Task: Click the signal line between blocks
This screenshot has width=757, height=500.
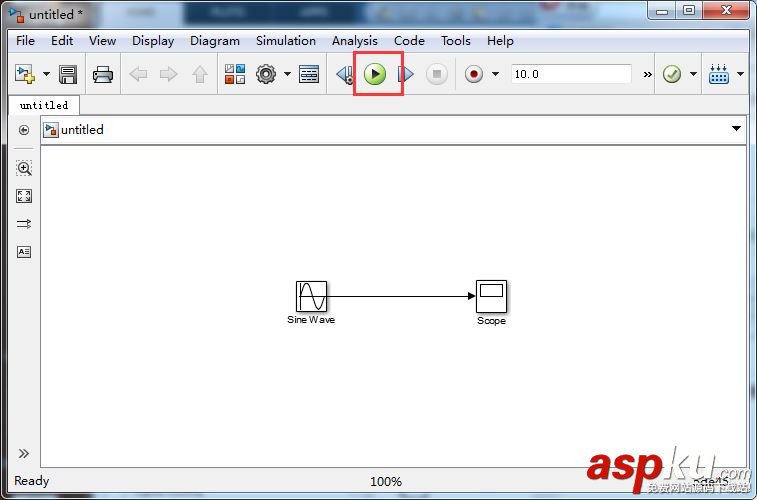Action: (x=401, y=296)
